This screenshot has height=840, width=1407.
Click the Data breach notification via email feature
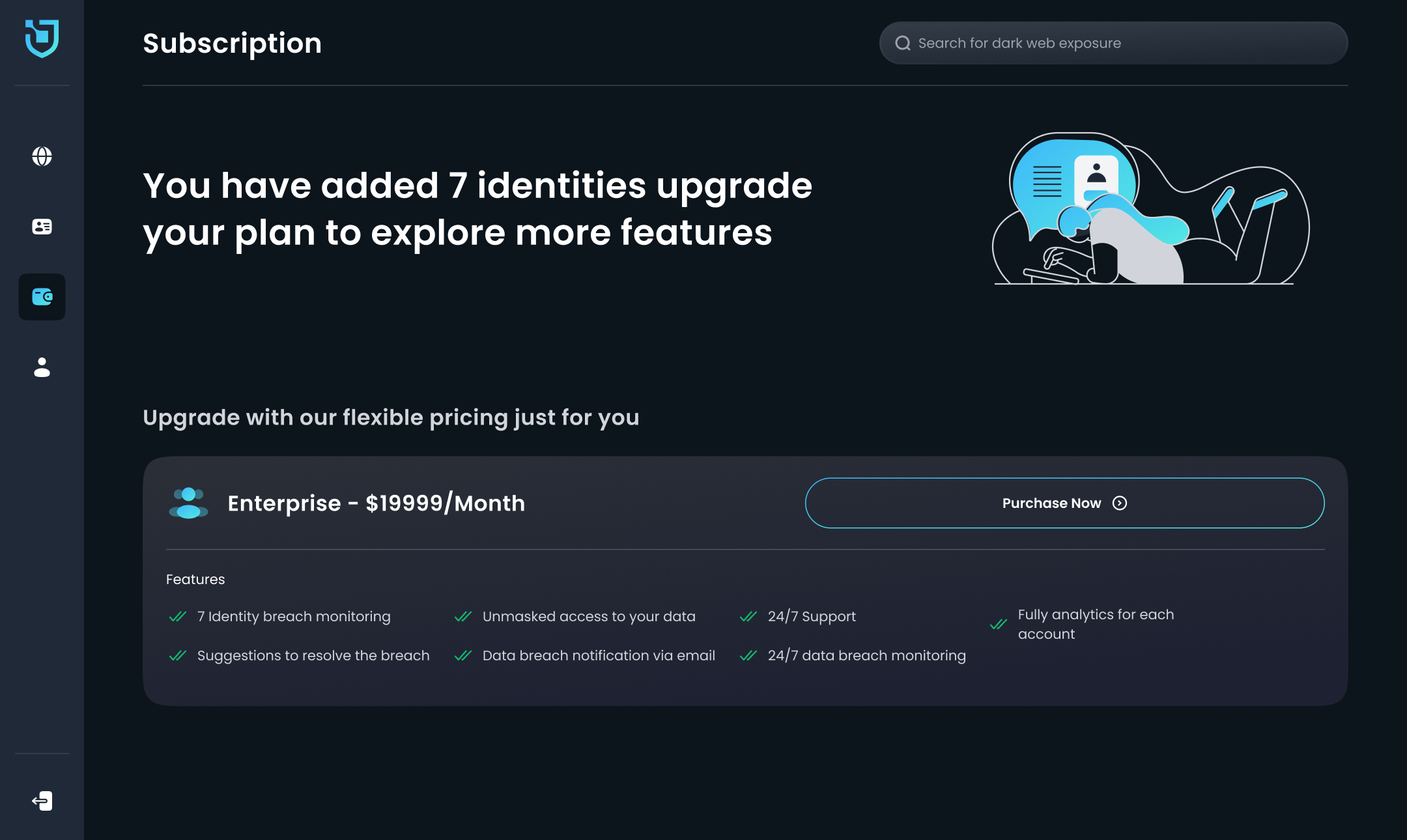coord(599,656)
